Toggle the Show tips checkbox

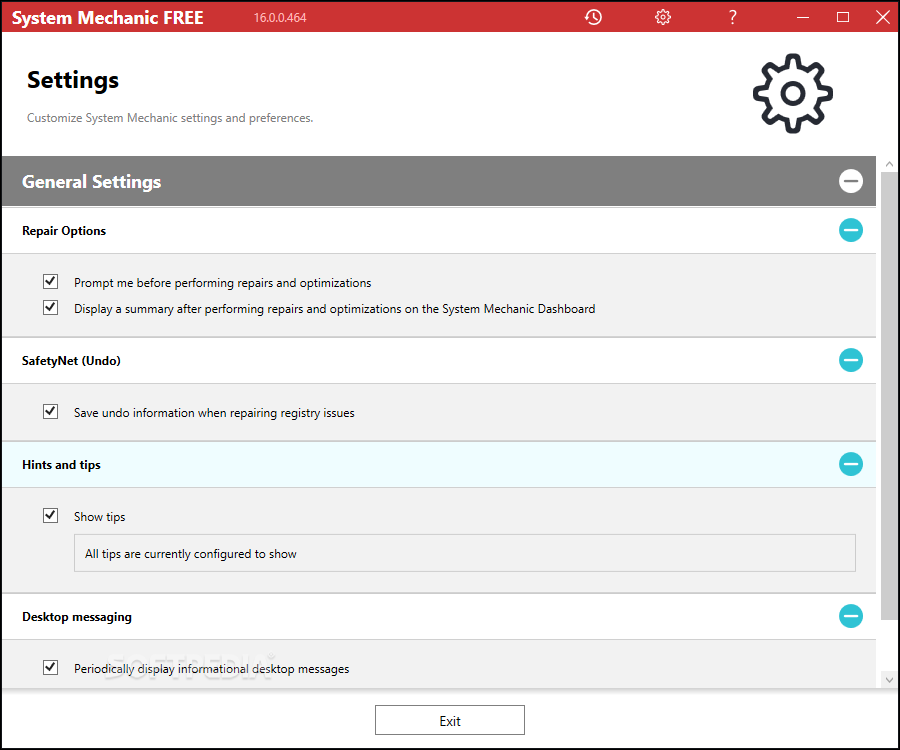51,515
